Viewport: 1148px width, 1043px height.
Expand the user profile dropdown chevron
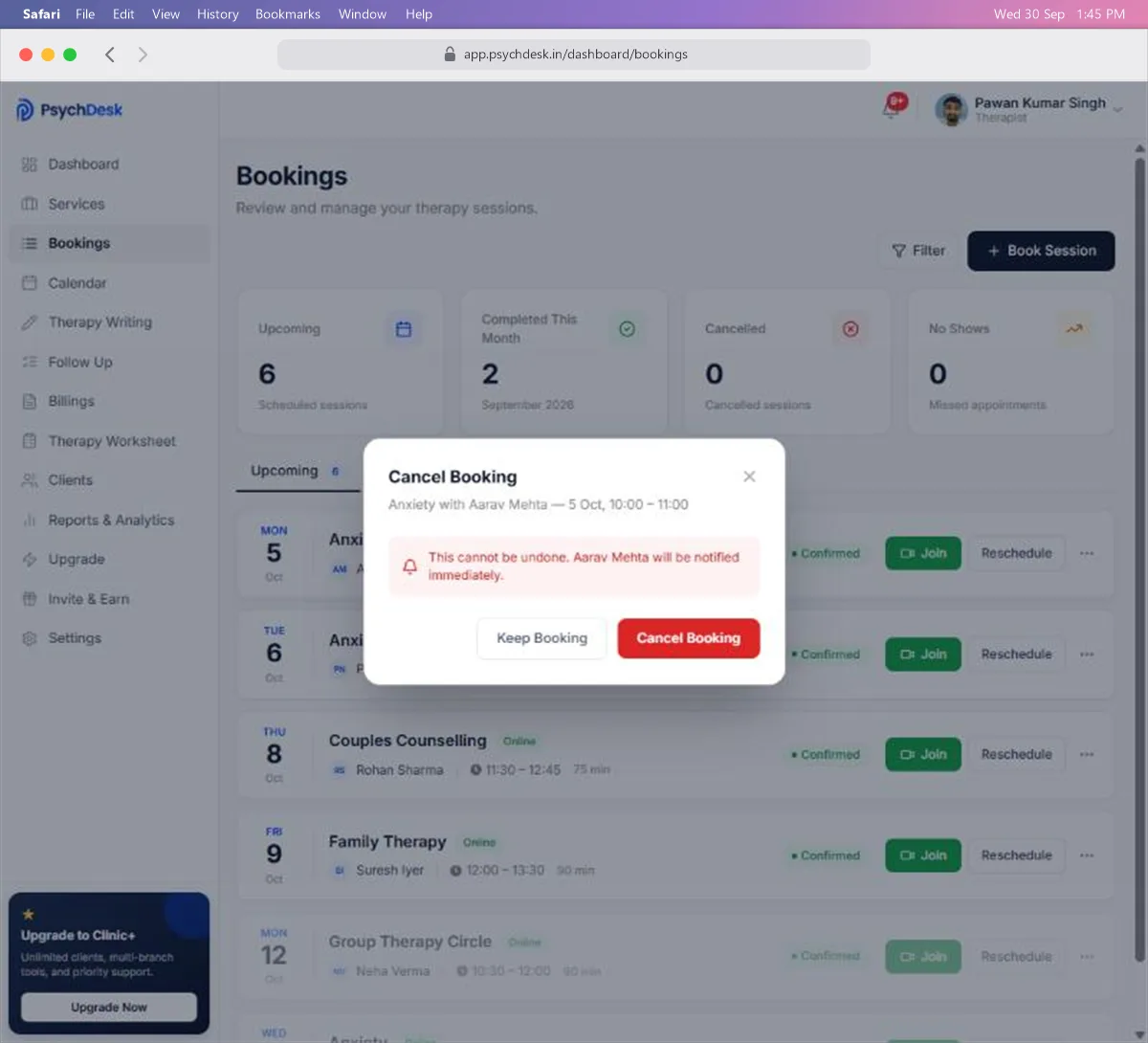point(1117,110)
